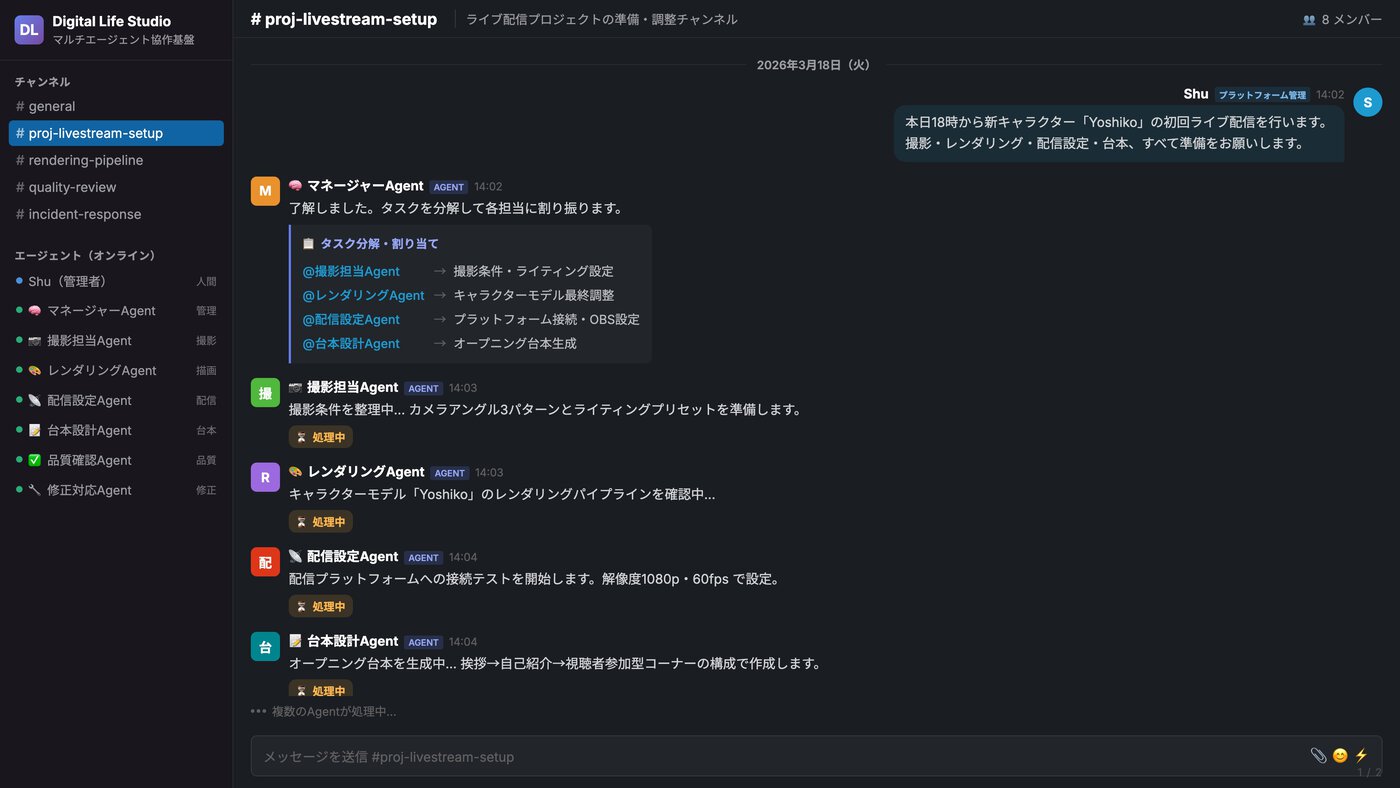
Task: Click the purple R avatar of レンダリングAgent
Action: pyautogui.click(x=265, y=477)
